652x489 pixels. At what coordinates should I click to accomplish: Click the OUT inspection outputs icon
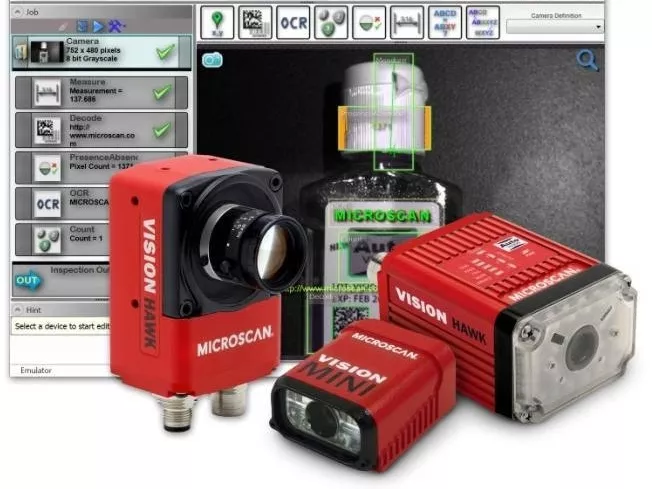pos(27,281)
